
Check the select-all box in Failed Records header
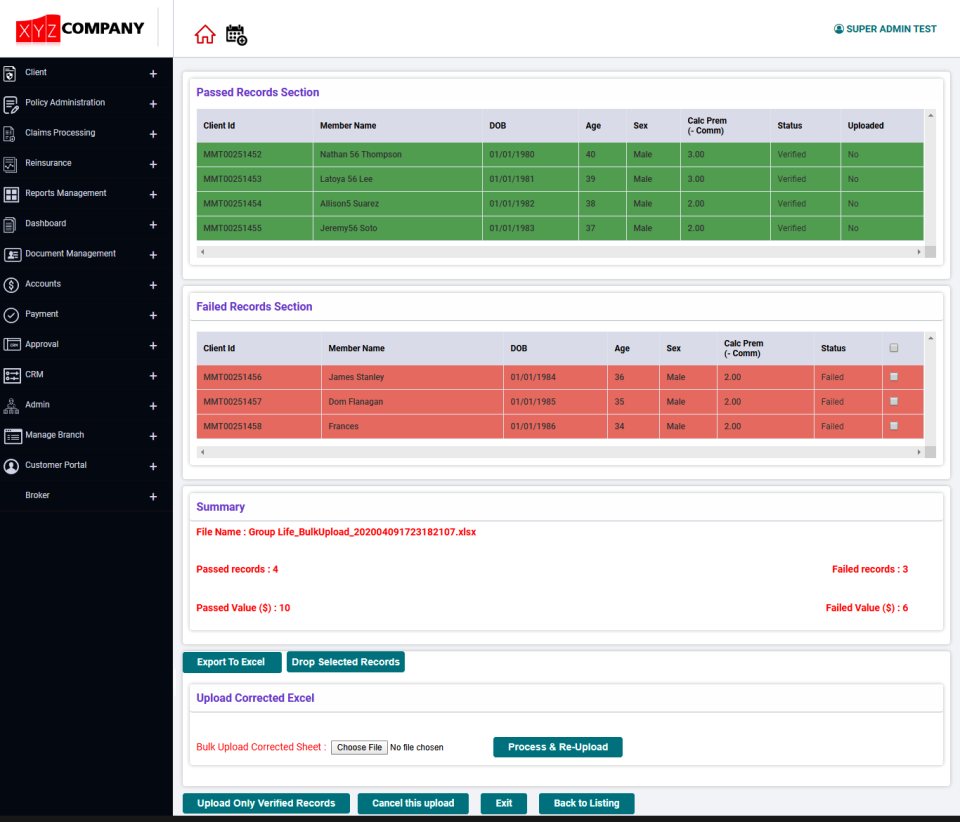[x=894, y=348]
